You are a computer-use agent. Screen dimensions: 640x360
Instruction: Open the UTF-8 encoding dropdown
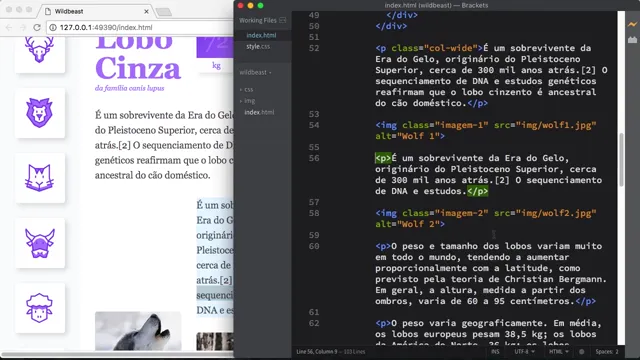[524, 351]
